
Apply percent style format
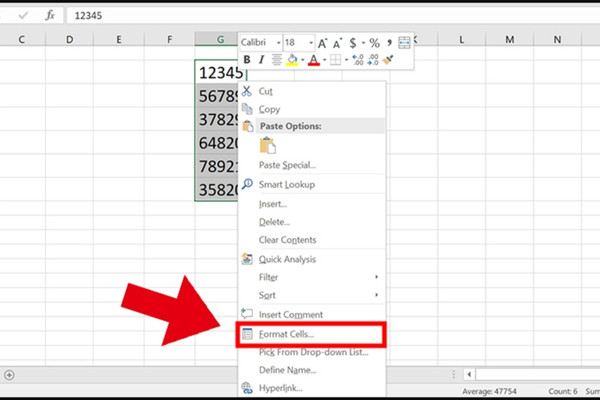(375, 43)
